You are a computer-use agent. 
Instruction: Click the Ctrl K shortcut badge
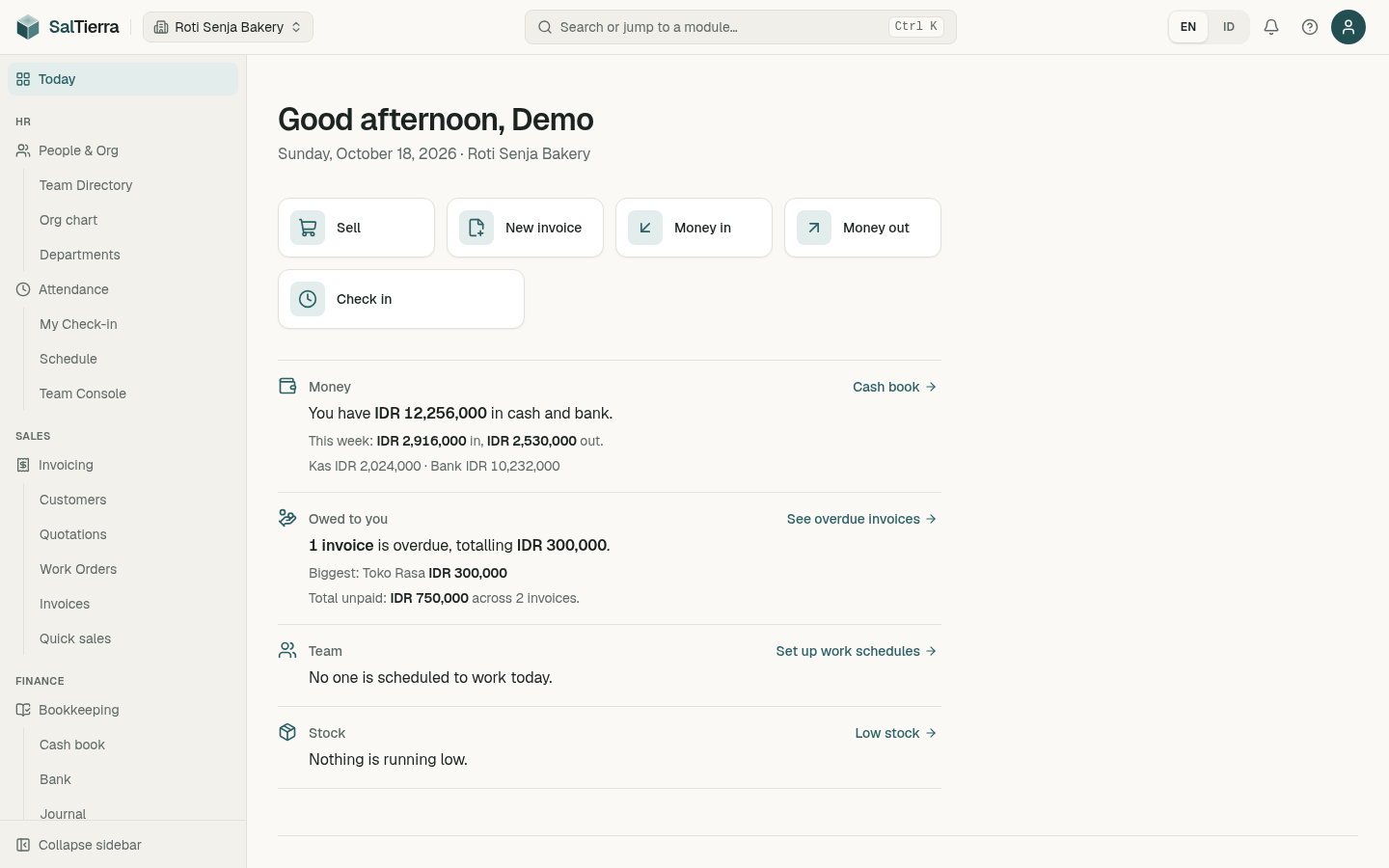[x=915, y=27]
